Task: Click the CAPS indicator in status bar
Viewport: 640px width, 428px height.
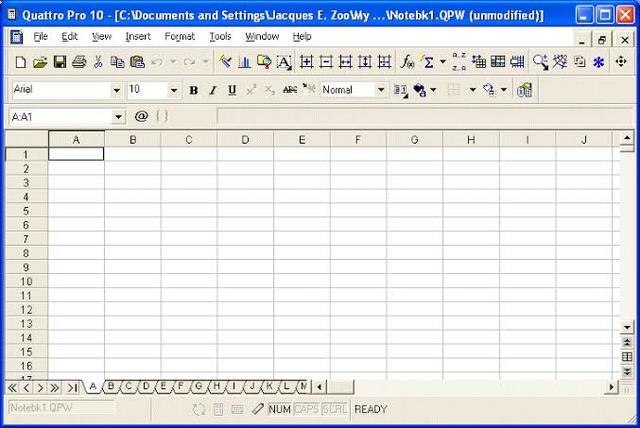Action: [x=307, y=409]
